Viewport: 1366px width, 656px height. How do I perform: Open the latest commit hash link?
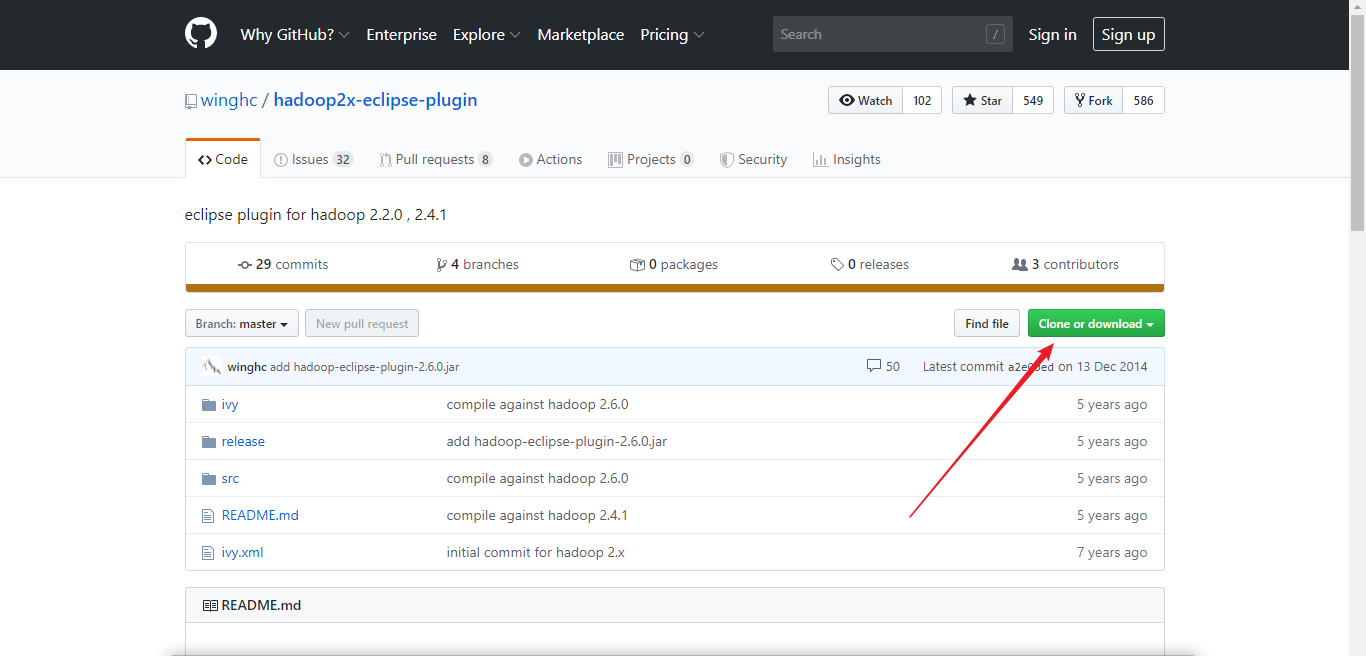click(x=1033, y=367)
